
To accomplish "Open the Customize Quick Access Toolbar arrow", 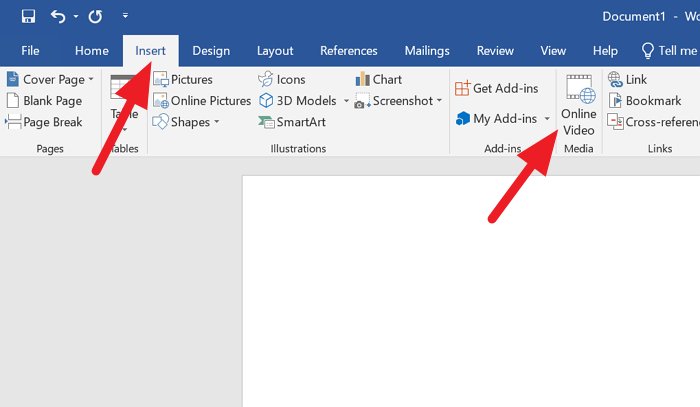I will (125, 16).
